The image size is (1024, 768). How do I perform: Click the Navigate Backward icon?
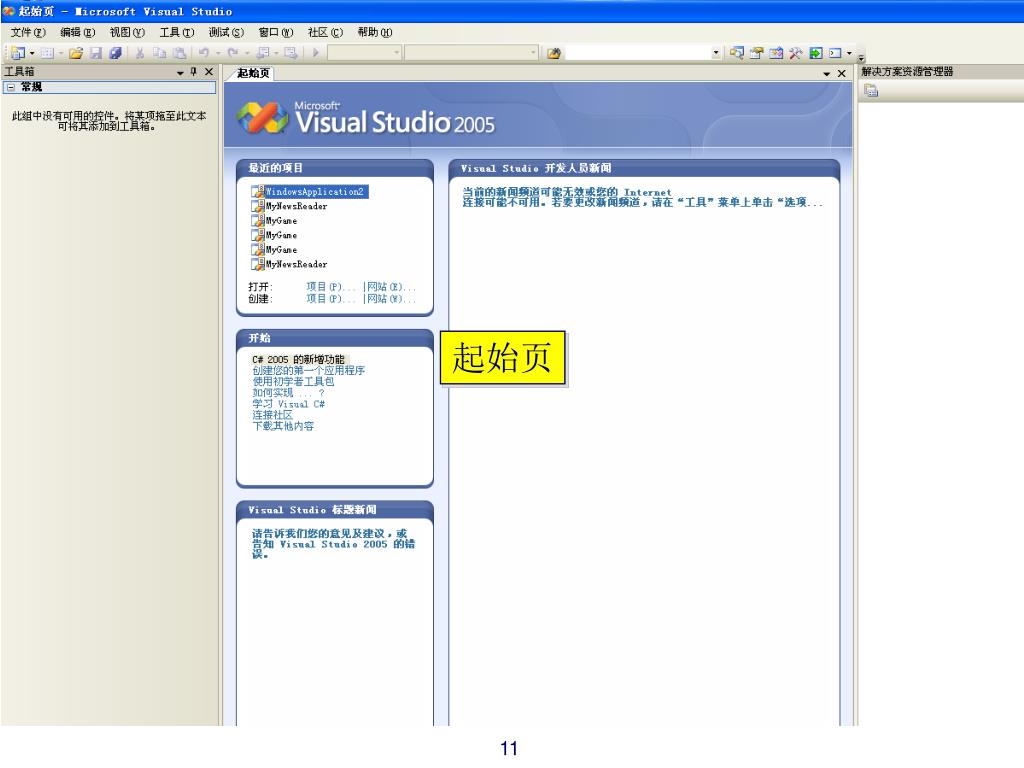263,53
